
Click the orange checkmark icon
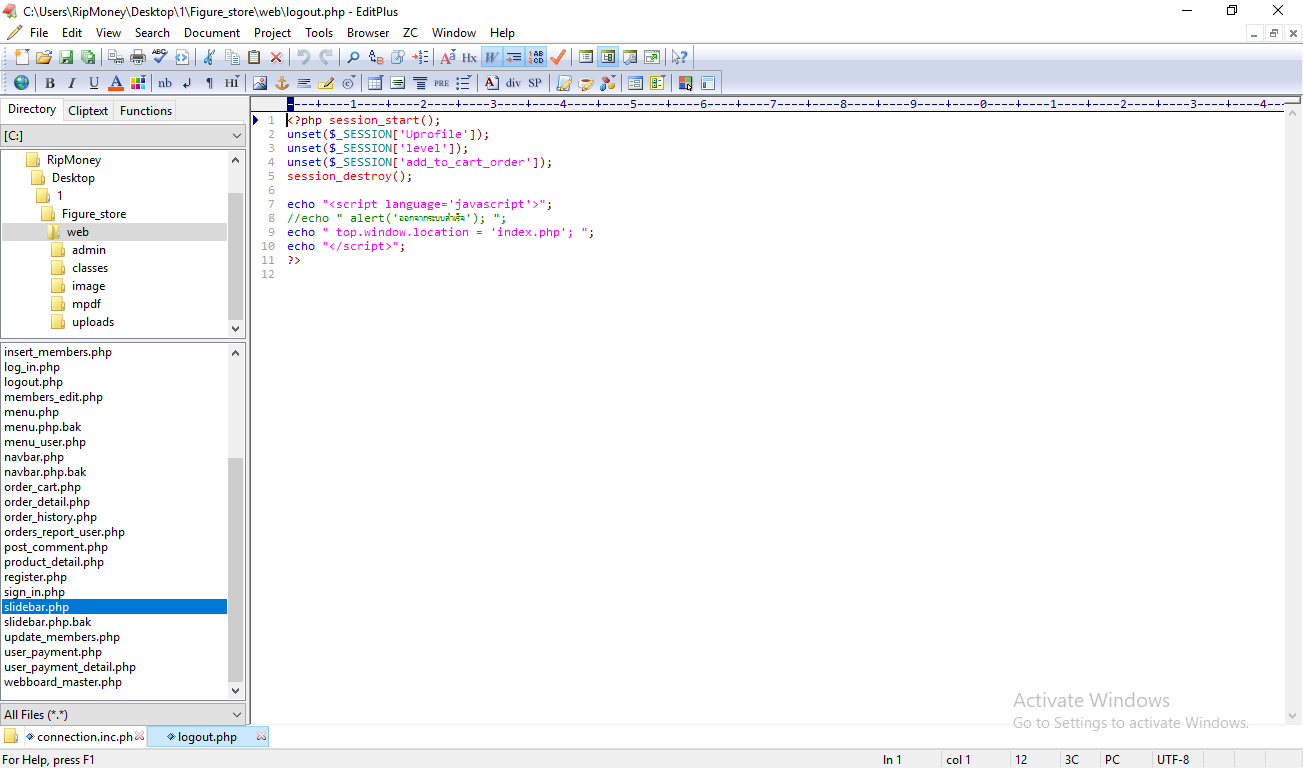tap(558, 57)
